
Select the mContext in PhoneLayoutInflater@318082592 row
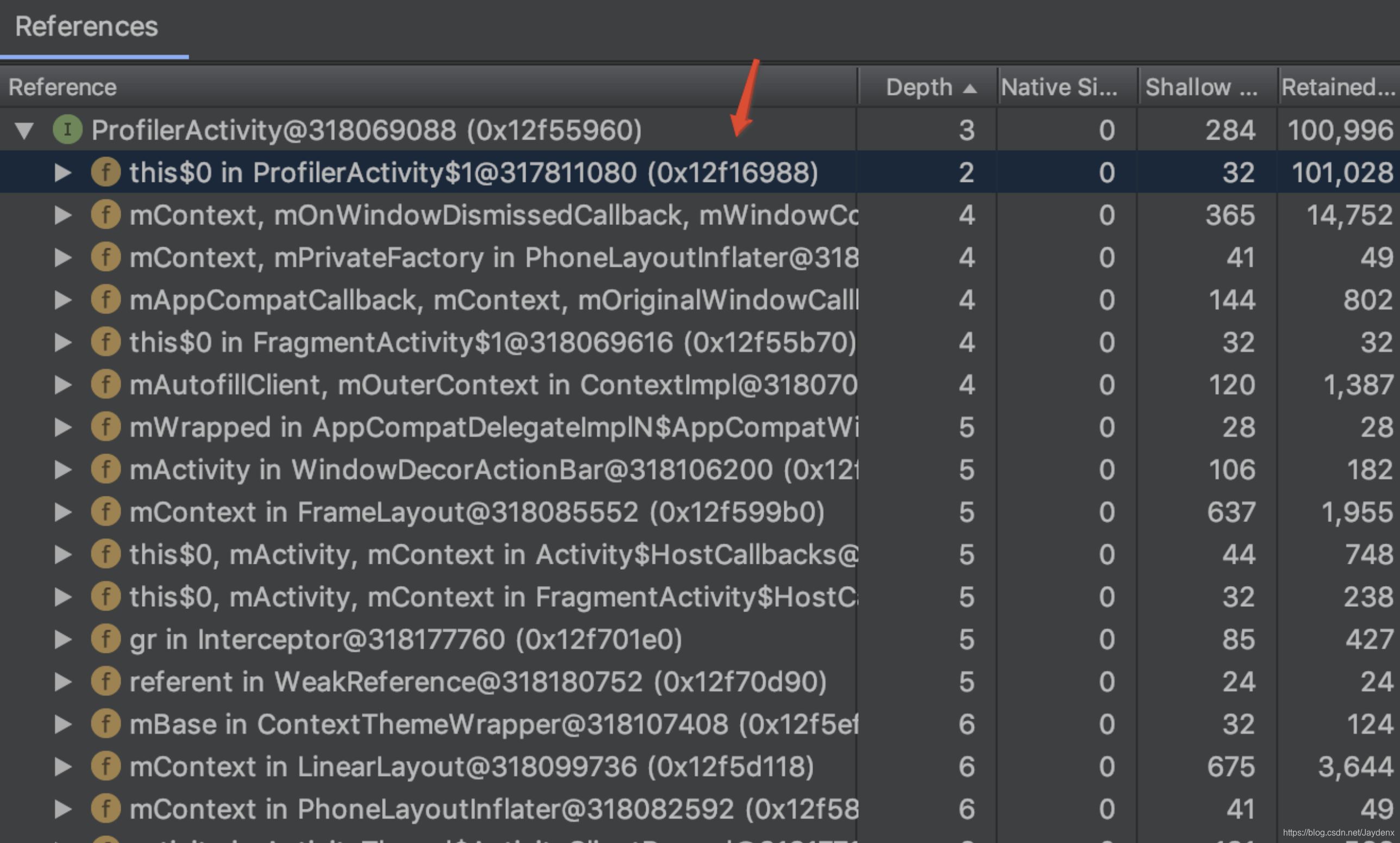(489, 809)
